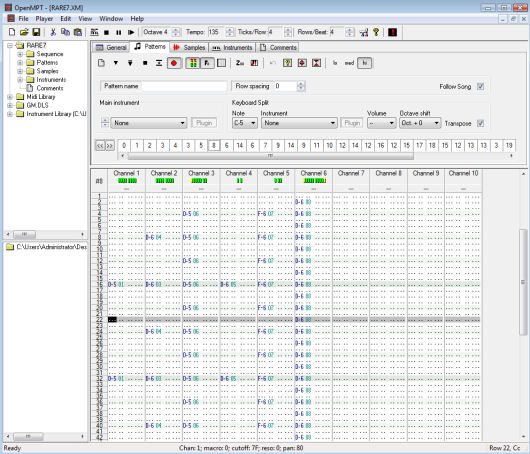Play pattern from start in pattern toolbar

click(x=130, y=63)
